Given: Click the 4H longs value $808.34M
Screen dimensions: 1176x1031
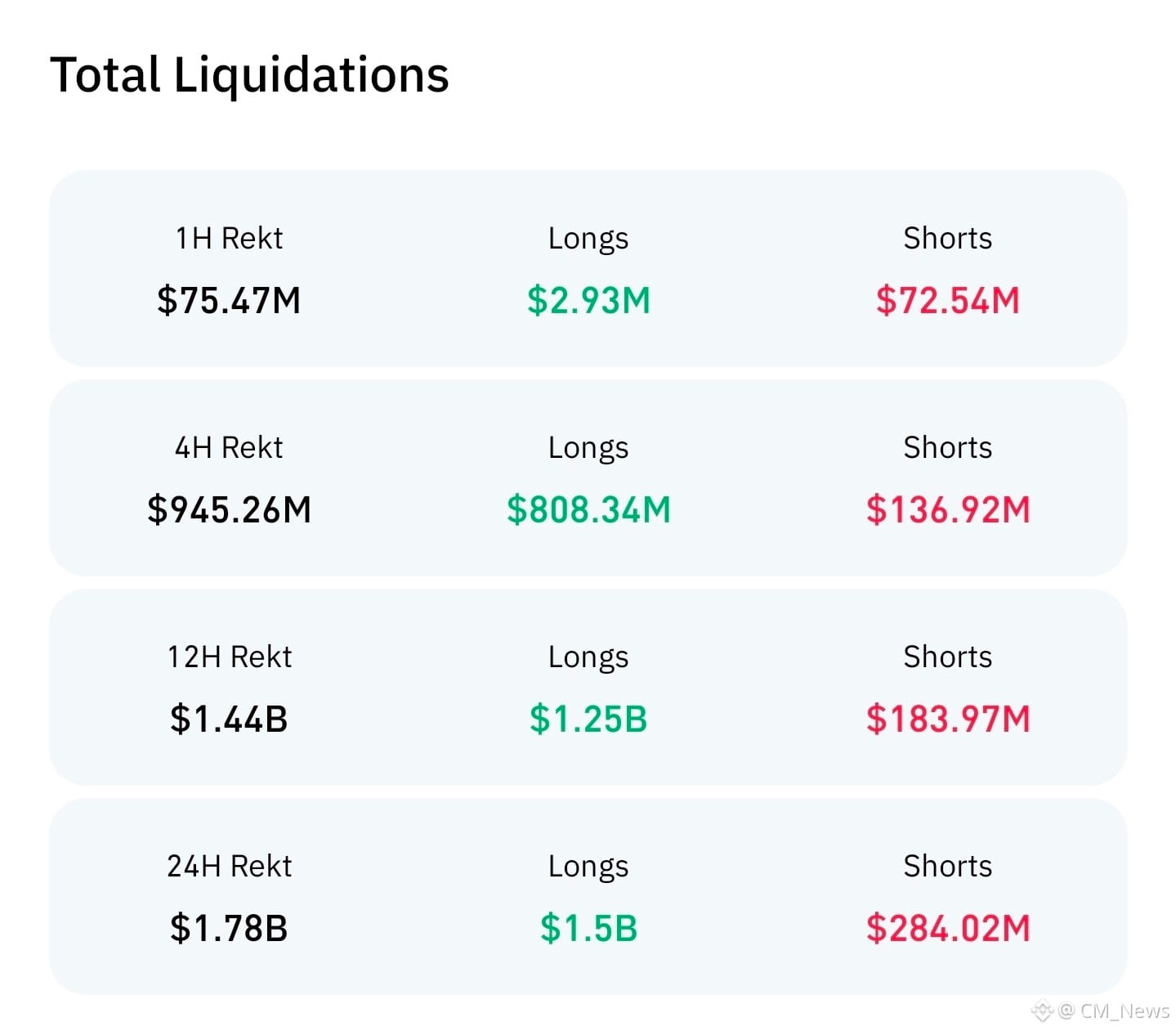Looking at the screenshot, I should point(588,509).
